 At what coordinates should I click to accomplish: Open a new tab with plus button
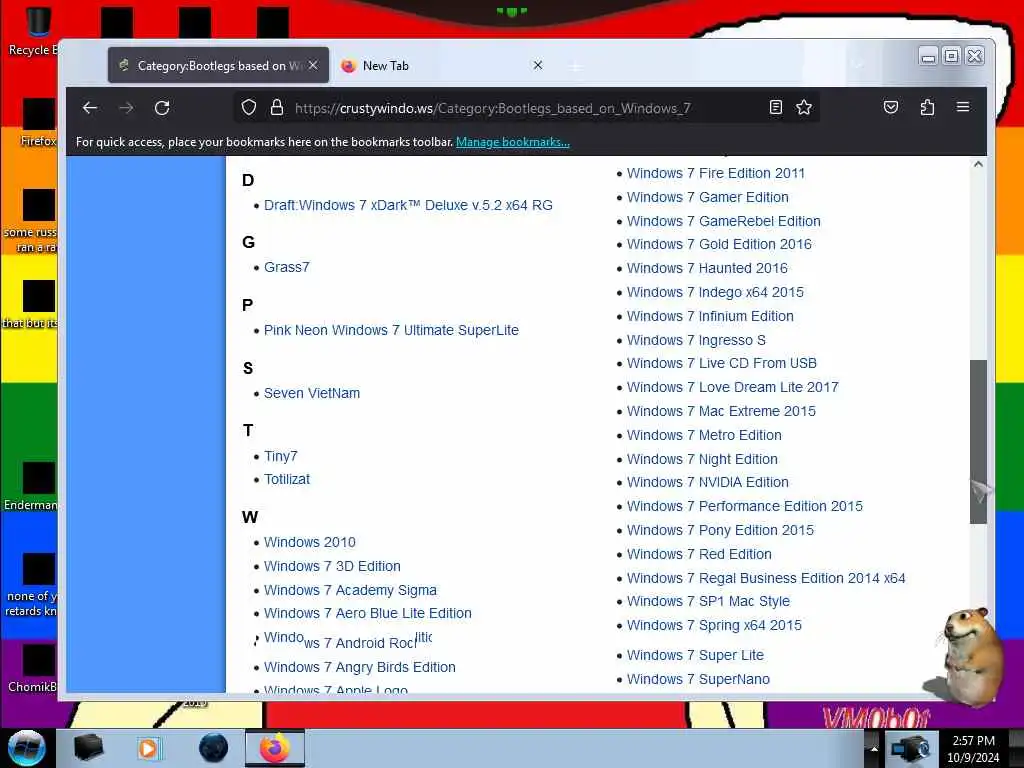[575, 66]
